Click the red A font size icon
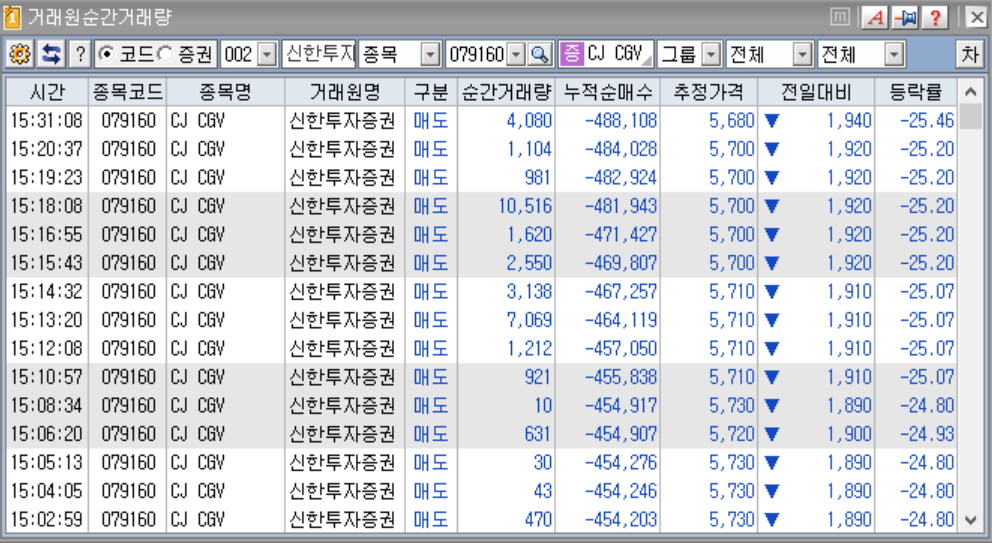 point(876,18)
